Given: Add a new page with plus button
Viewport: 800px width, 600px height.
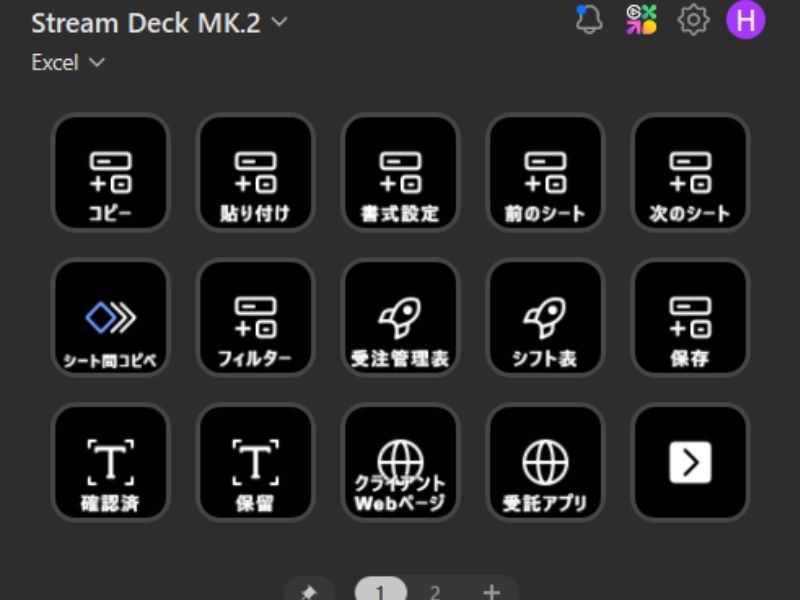Looking at the screenshot, I should tap(491, 591).
